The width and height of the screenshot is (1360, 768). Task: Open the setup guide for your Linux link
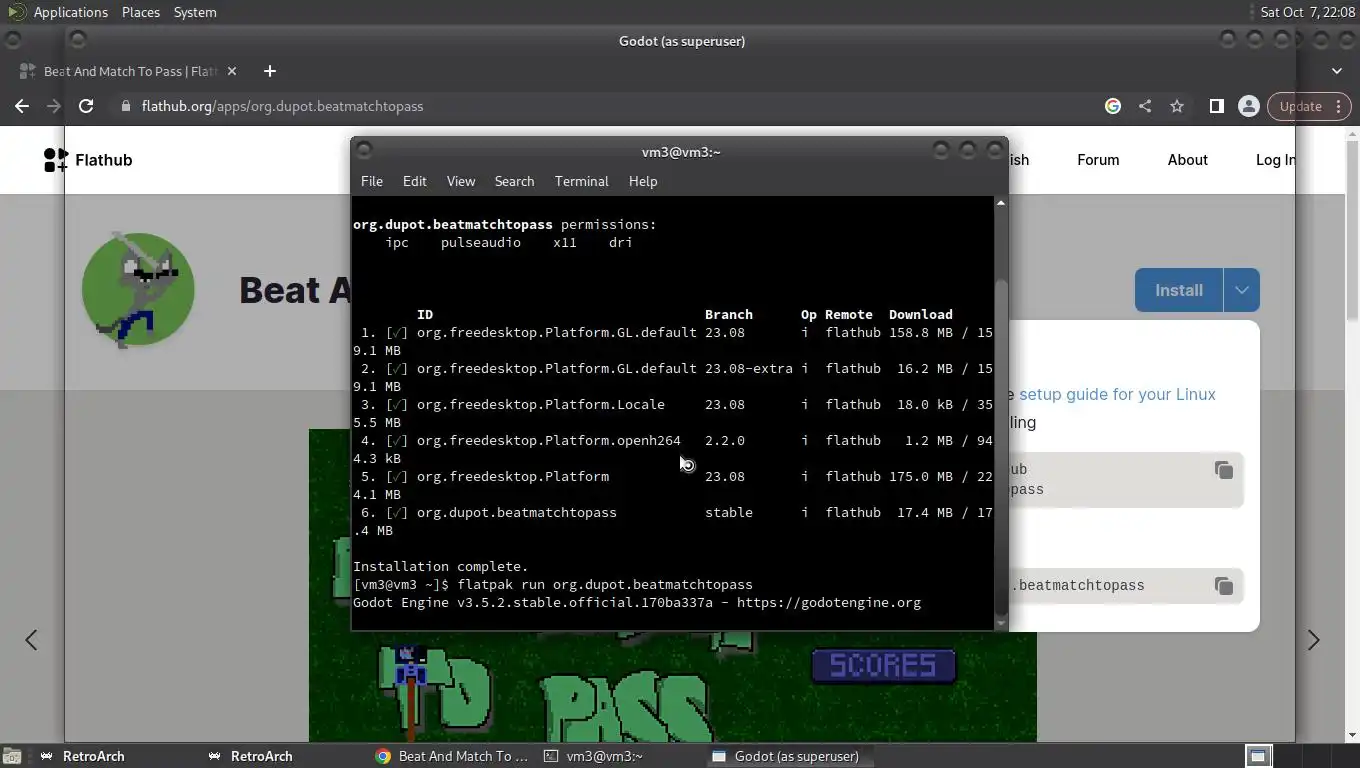click(1117, 394)
